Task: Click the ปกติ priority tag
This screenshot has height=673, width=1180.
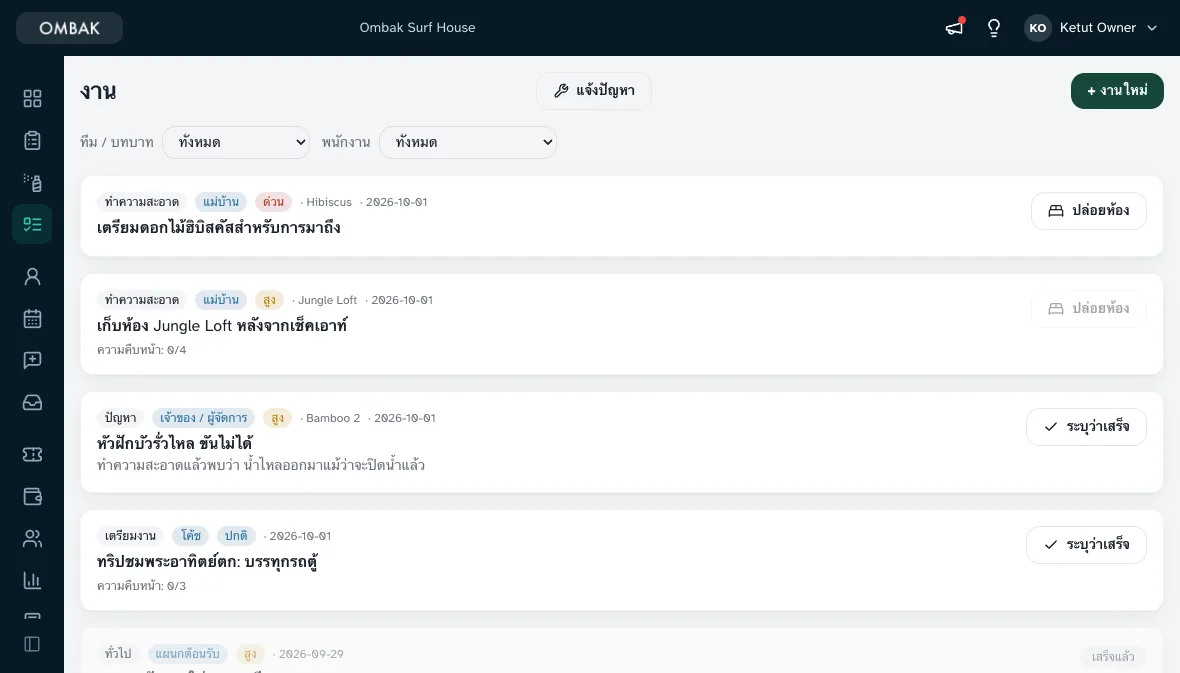Action: [x=236, y=536]
